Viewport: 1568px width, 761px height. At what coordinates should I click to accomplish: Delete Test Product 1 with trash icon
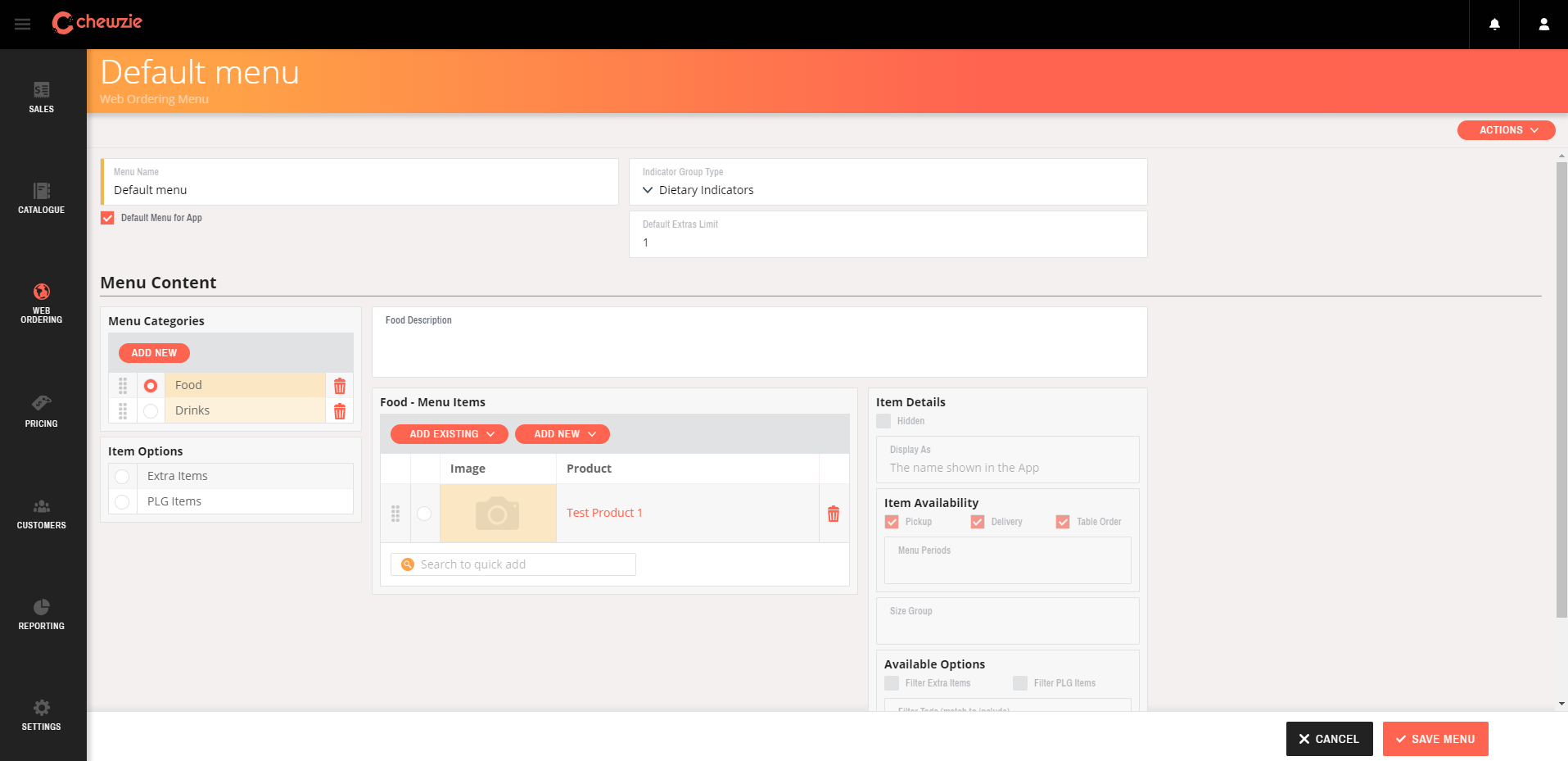pos(834,514)
